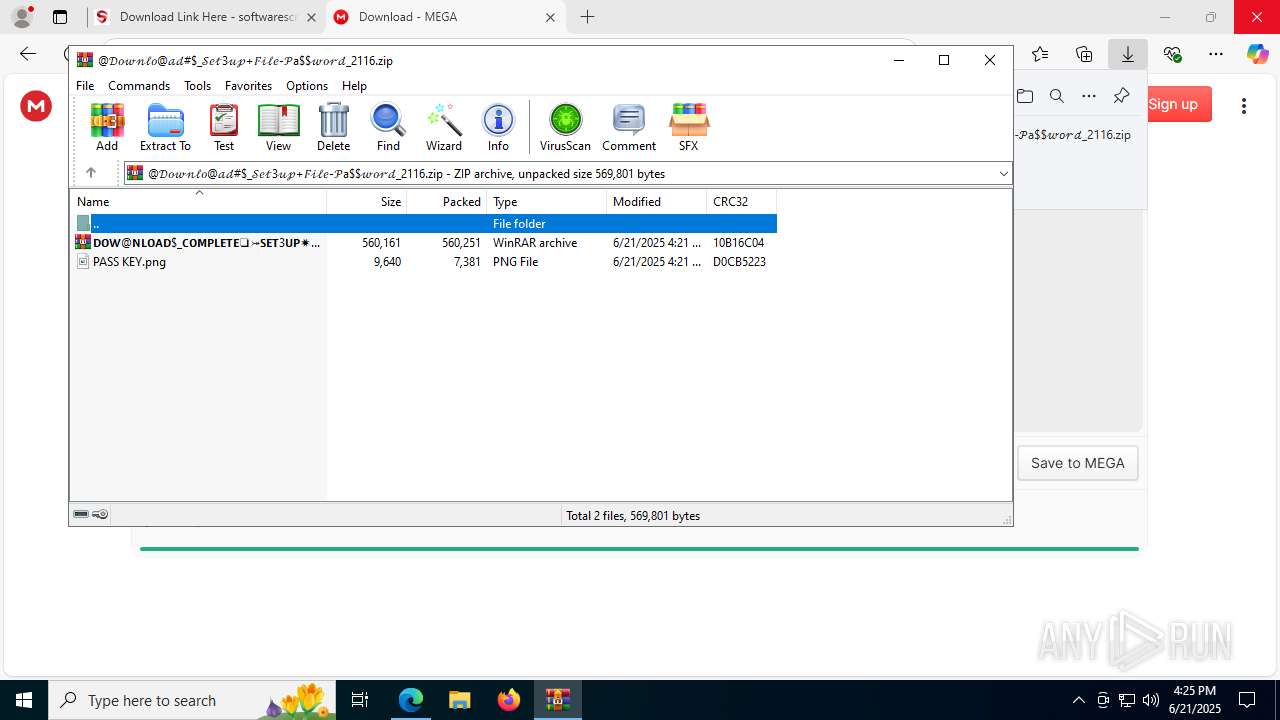Switch to the Download - MEGA tab
1280x720 pixels.
tap(444, 17)
